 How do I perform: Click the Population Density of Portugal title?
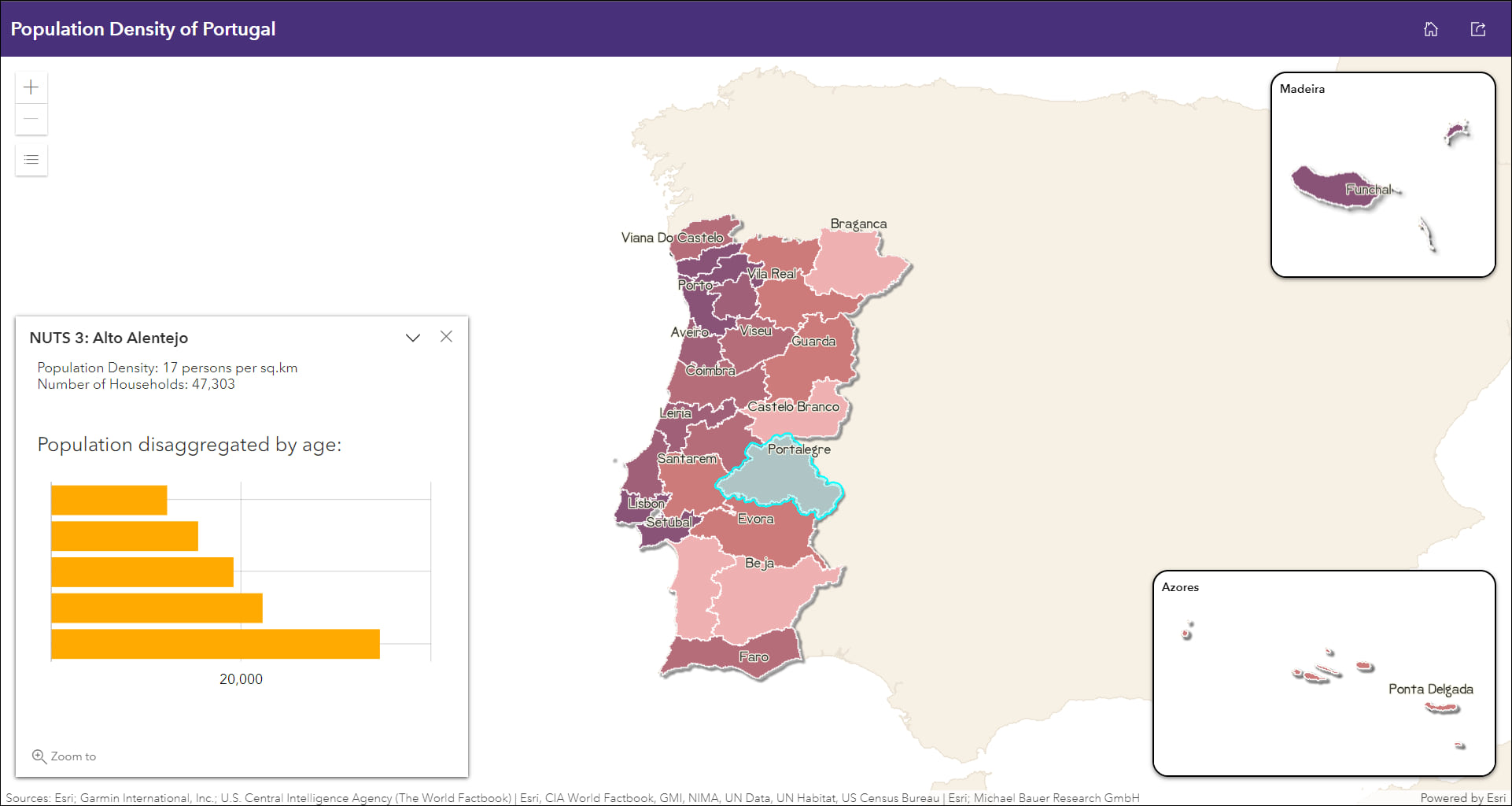pyautogui.click(x=143, y=28)
